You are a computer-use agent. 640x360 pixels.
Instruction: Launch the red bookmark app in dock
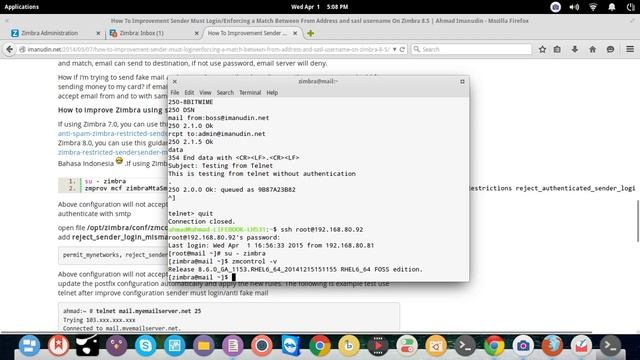(58, 346)
